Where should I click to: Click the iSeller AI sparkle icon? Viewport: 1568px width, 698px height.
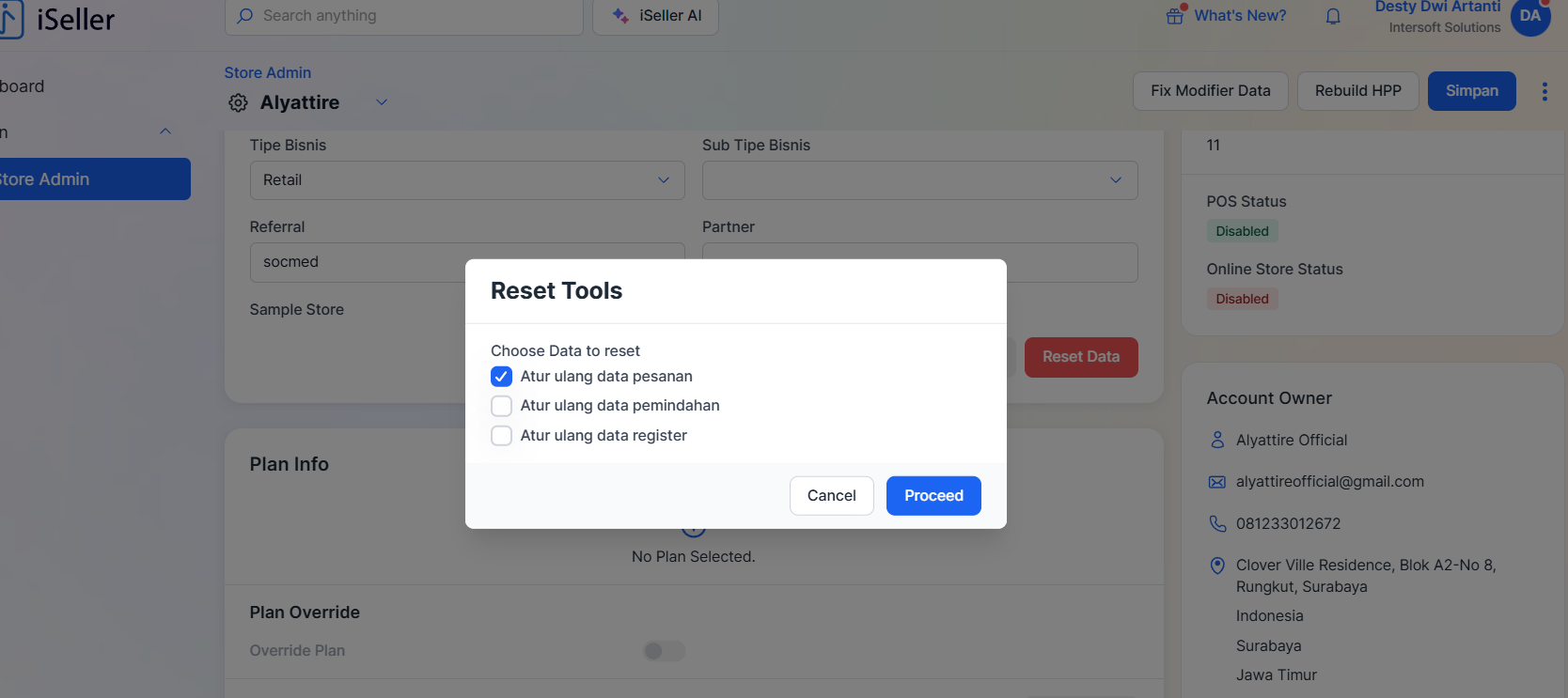620,15
